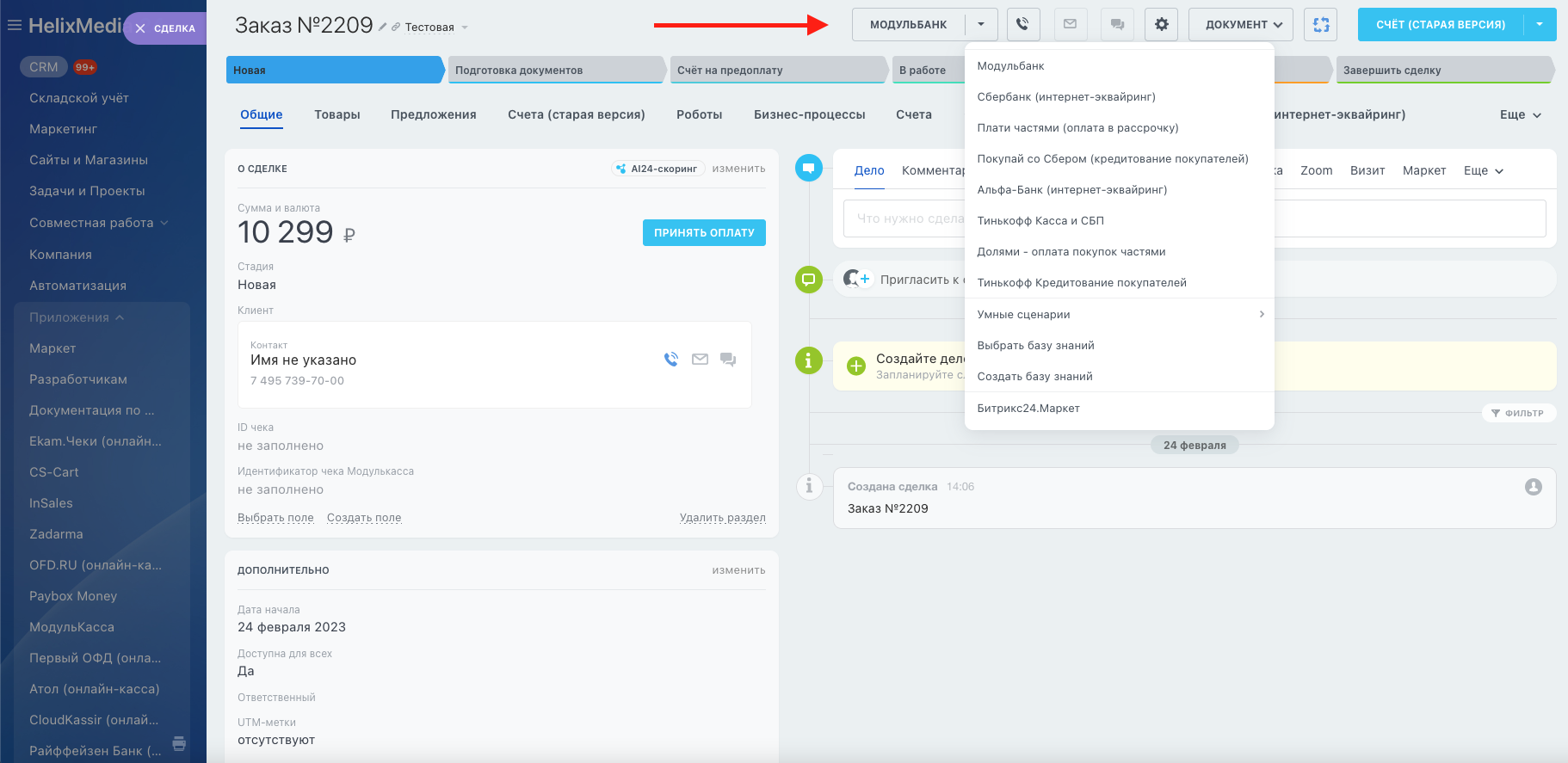This screenshot has width=1568, height=763.
Task: Call the contact via the phone icon in the contact card
Action: coord(671,360)
